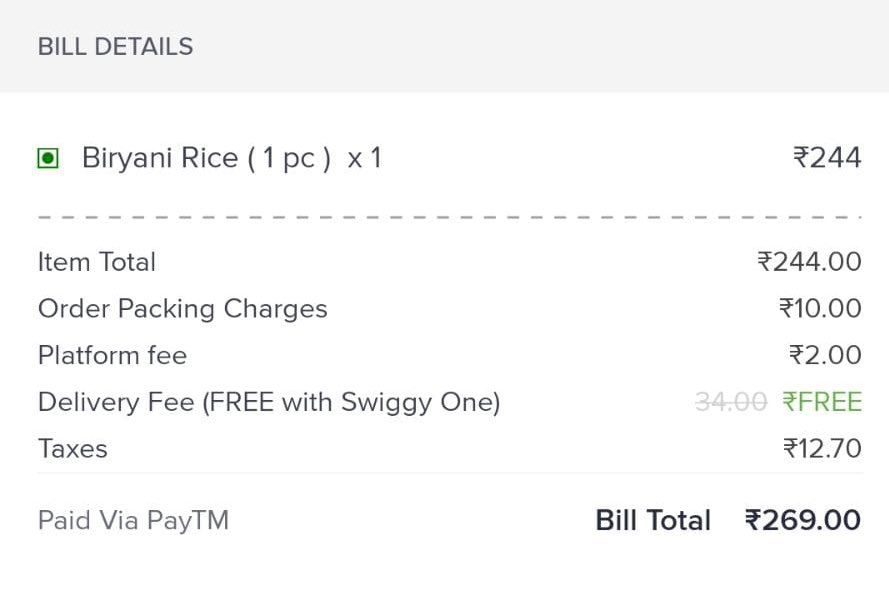This screenshot has height=590, width=889.
Task: Click the ₹244 item price
Action: coord(827,158)
